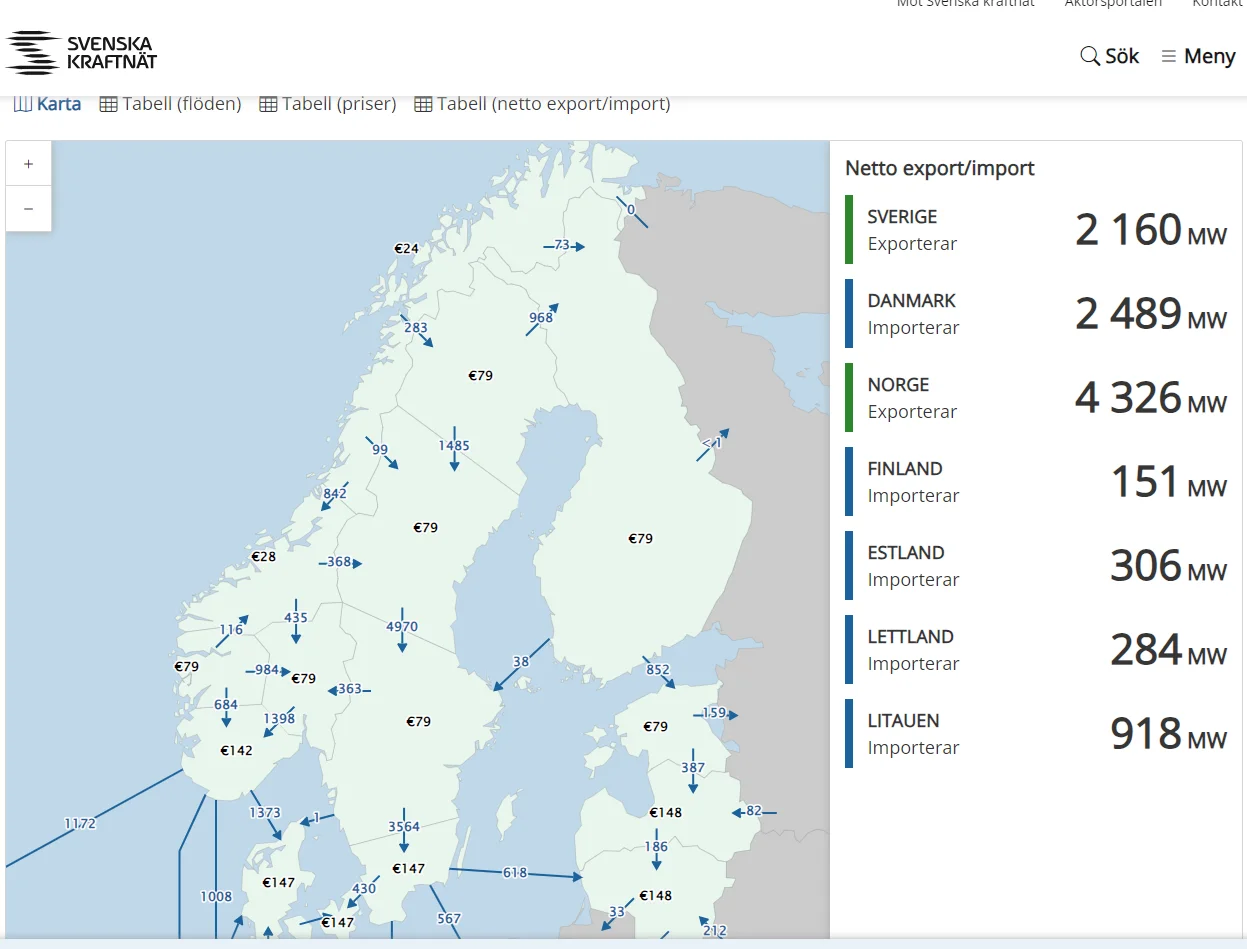Open the Kontakt link at top
Image resolution: width=1247 pixels, height=949 pixels.
1218,4
